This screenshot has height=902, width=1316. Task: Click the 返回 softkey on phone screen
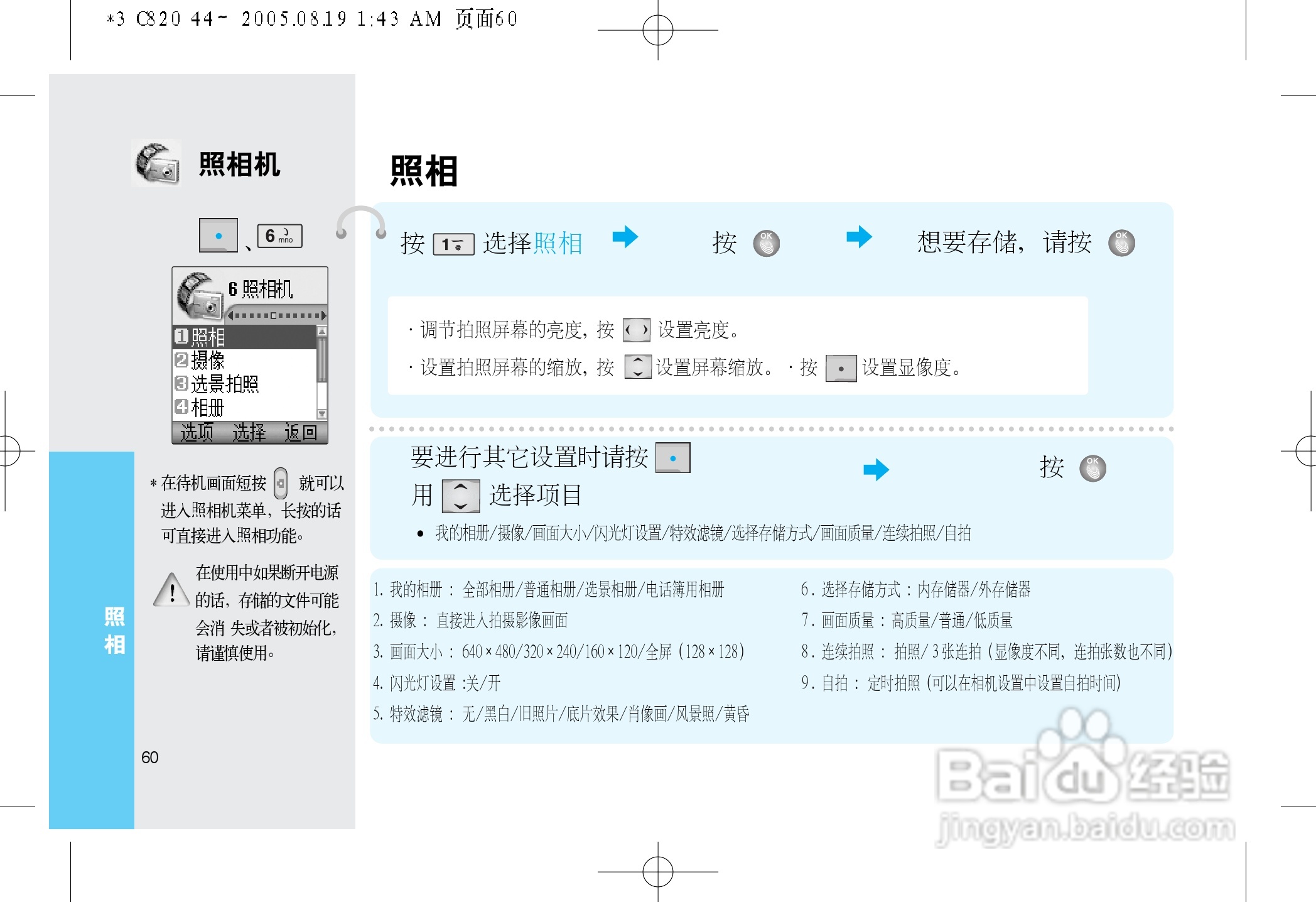[300, 432]
